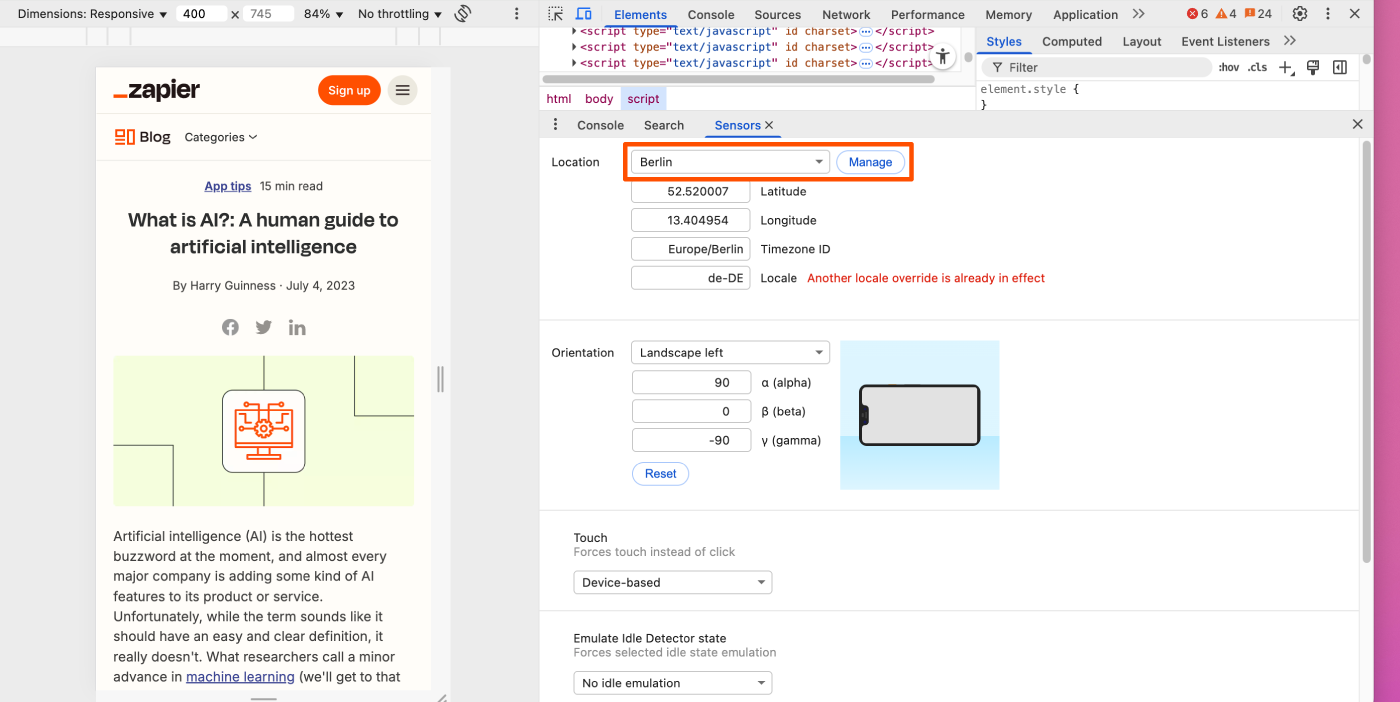This screenshot has width=1400, height=702.
Task: Share article on LinkedIn
Action: tap(297, 327)
